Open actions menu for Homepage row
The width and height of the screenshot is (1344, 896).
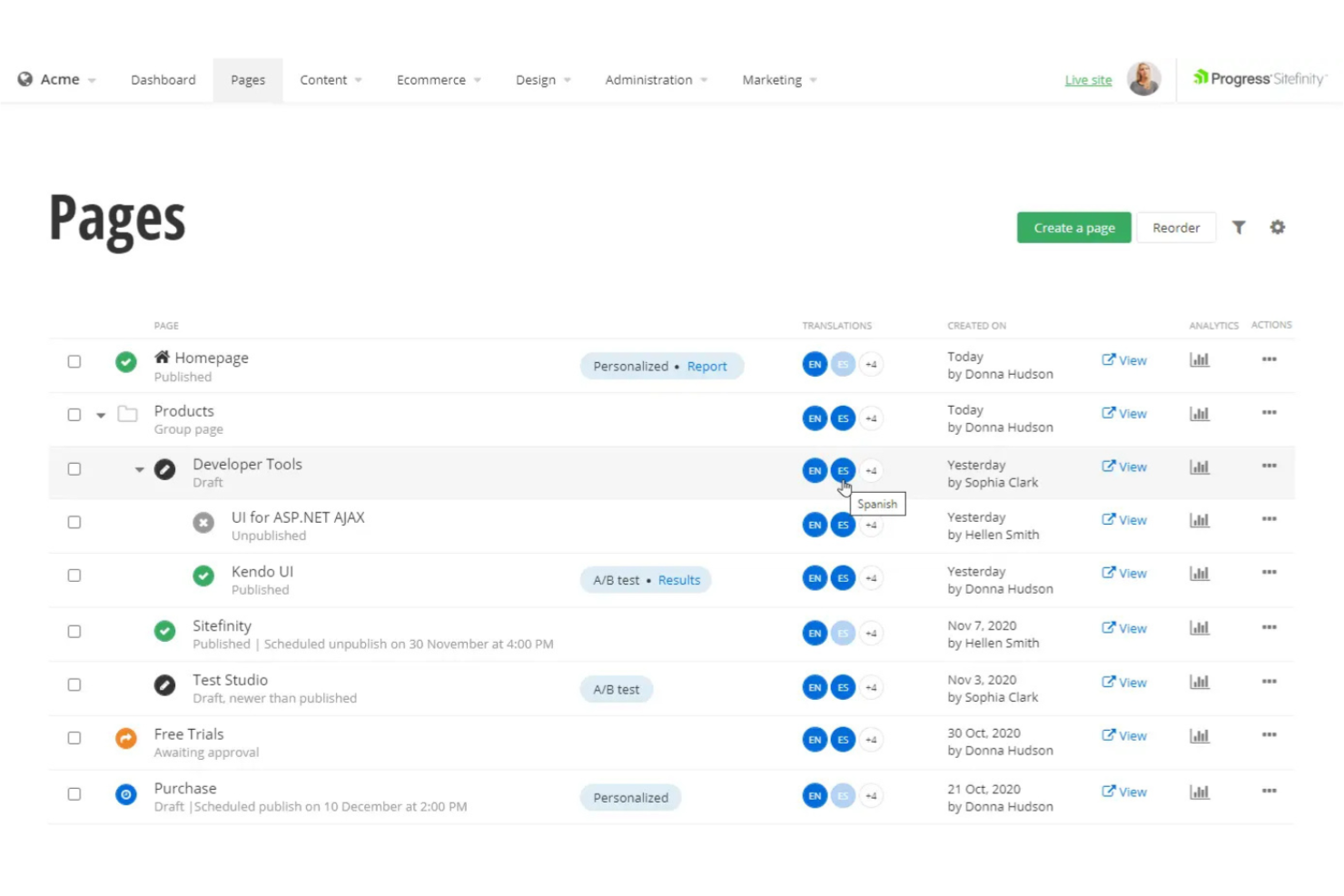(1270, 359)
